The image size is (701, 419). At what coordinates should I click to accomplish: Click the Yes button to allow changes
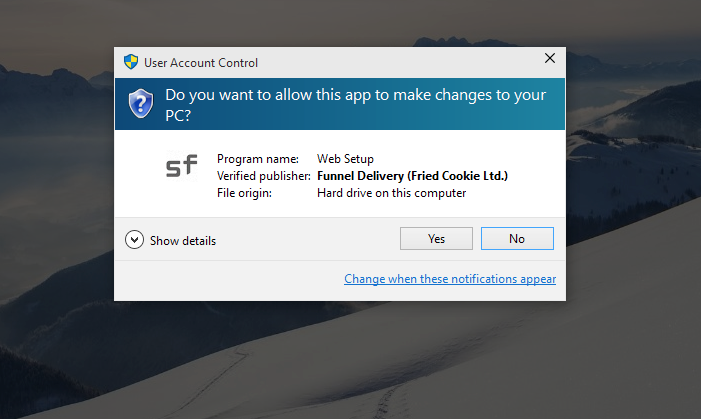coord(436,238)
